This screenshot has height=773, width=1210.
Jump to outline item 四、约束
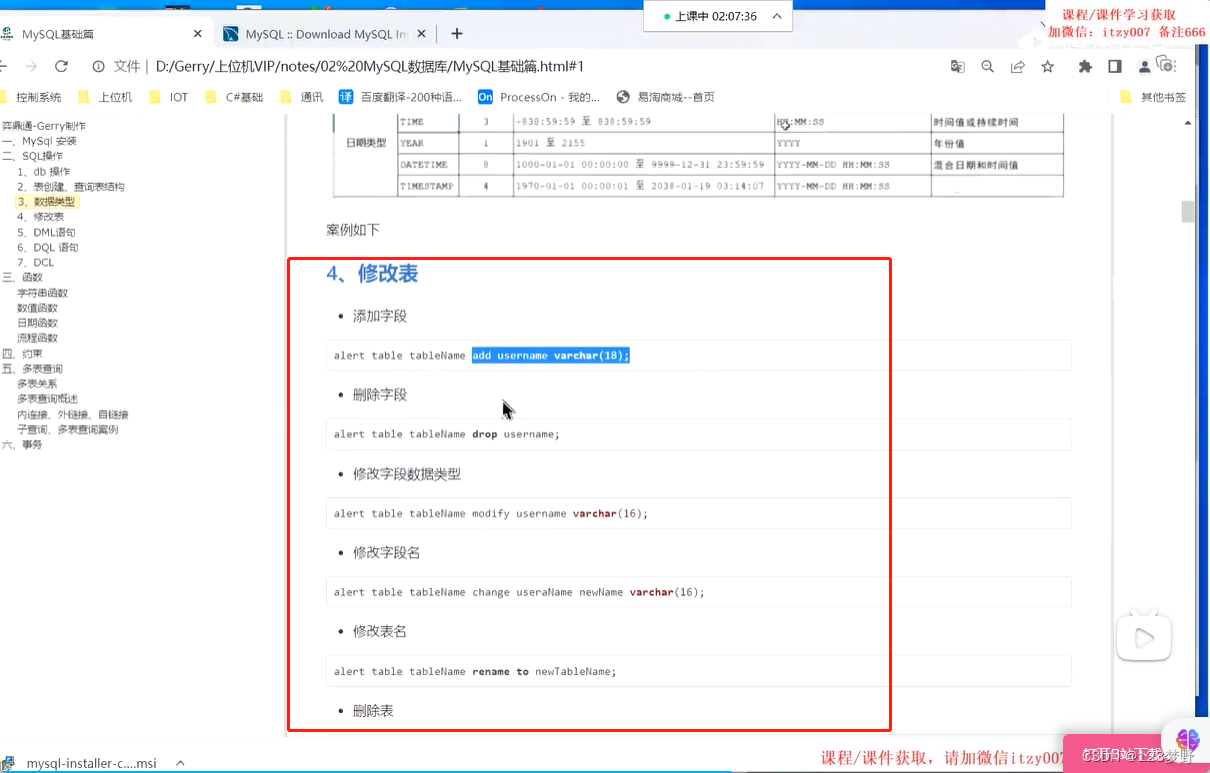[22, 354]
